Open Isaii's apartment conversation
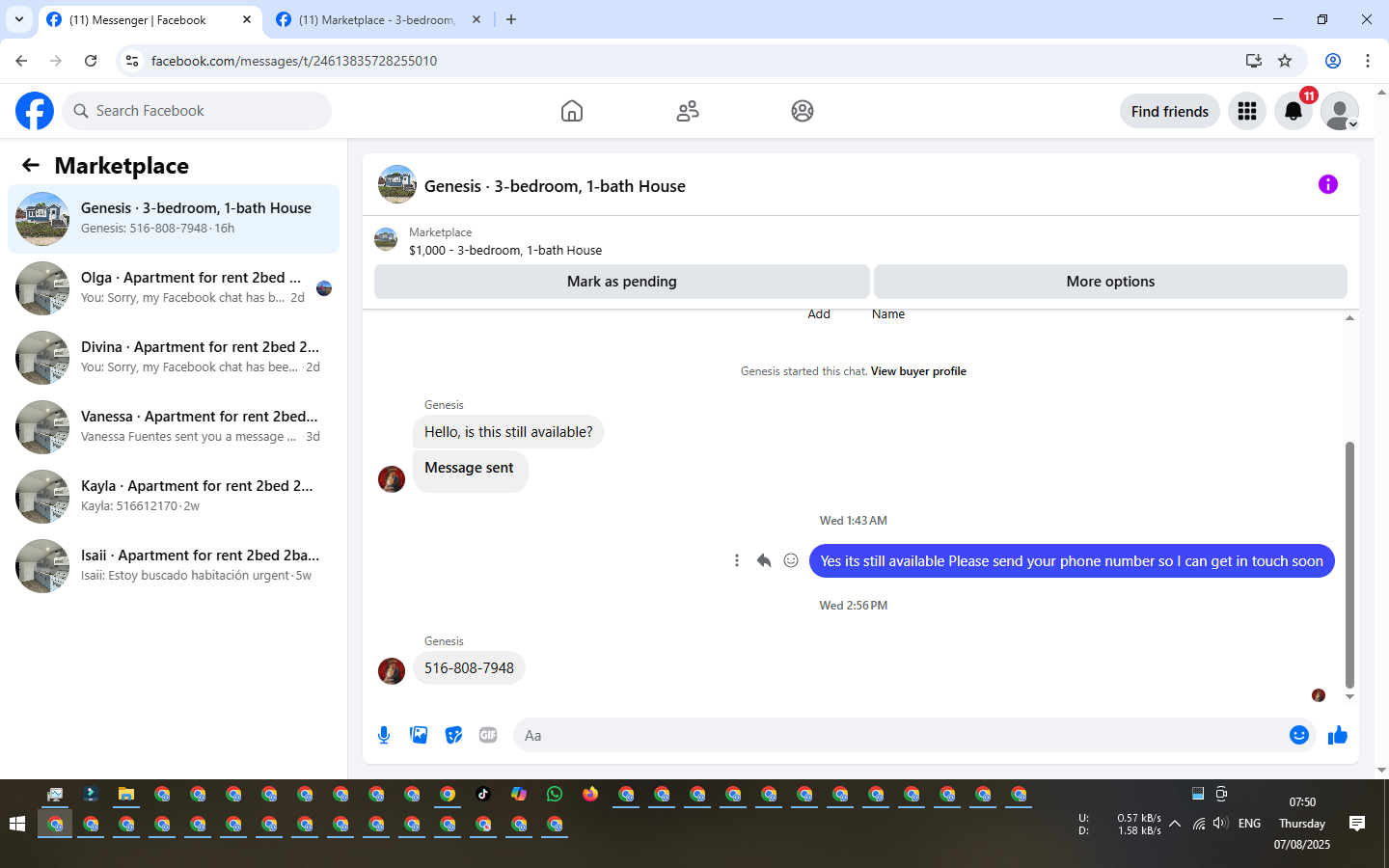1389x868 pixels. [x=174, y=566]
